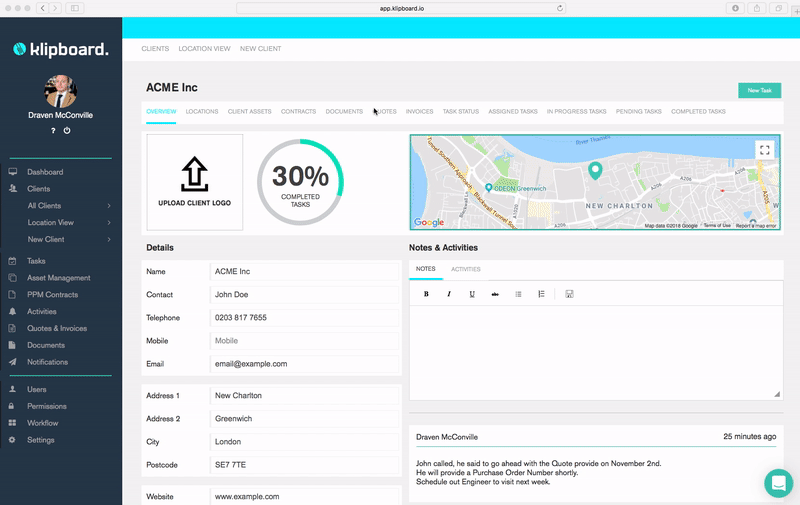Open Documents in the sidebar
This screenshot has height=505, width=800.
[45, 345]
